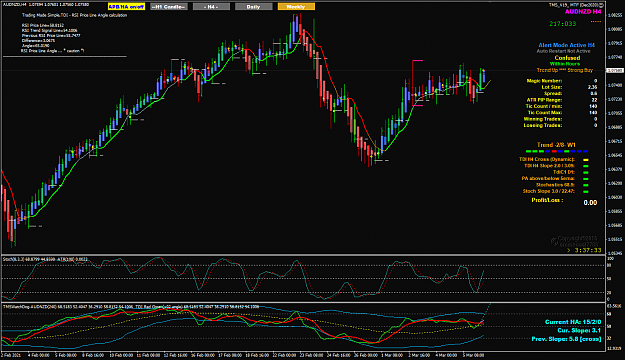Click the Profit/Loss 0.00 value

coord(590,203)
